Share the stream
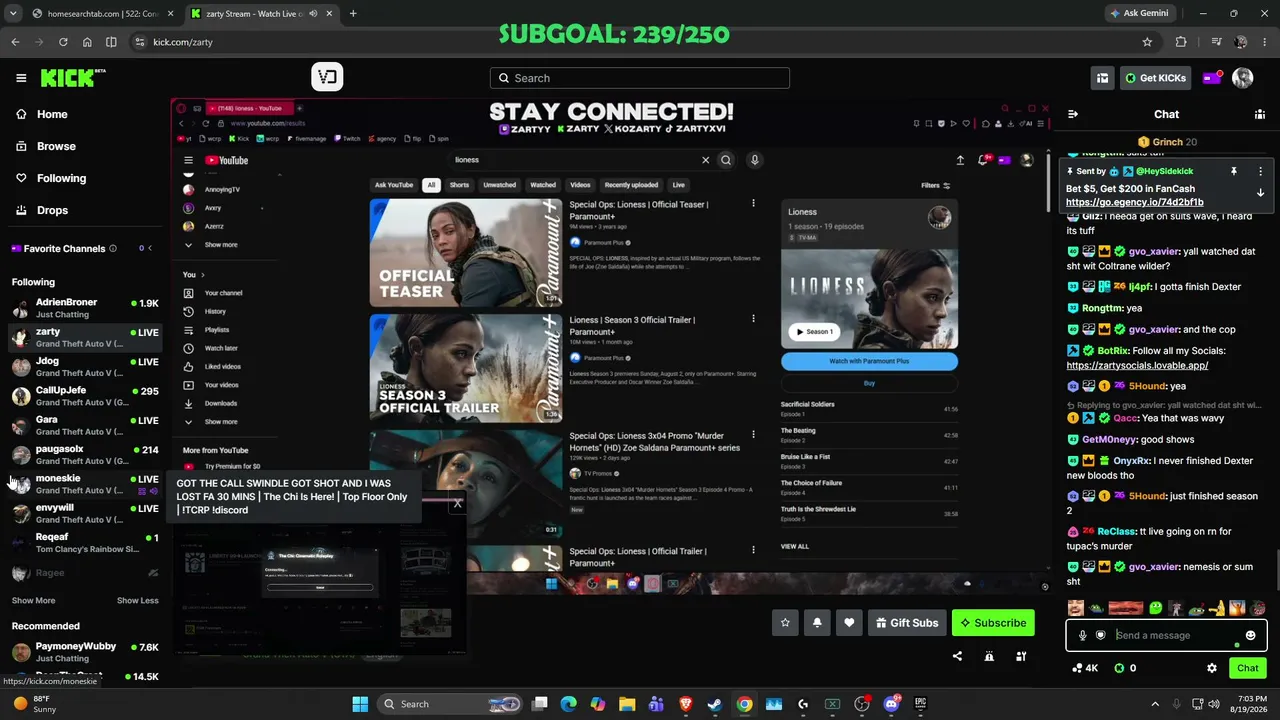The image size is (1280, 720). pos(957,656)
